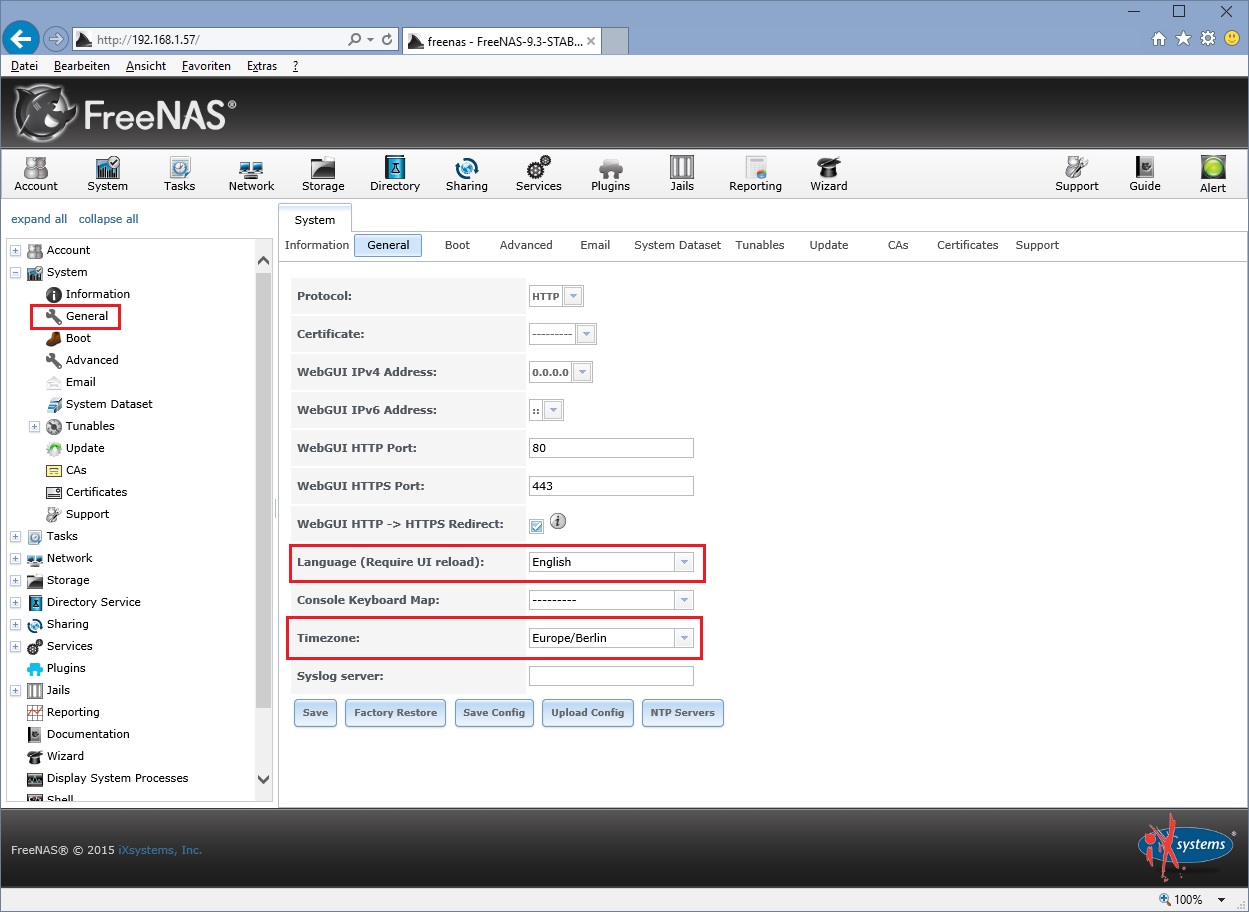Open the Directory toolbar icon

click(x=395, y=173)
